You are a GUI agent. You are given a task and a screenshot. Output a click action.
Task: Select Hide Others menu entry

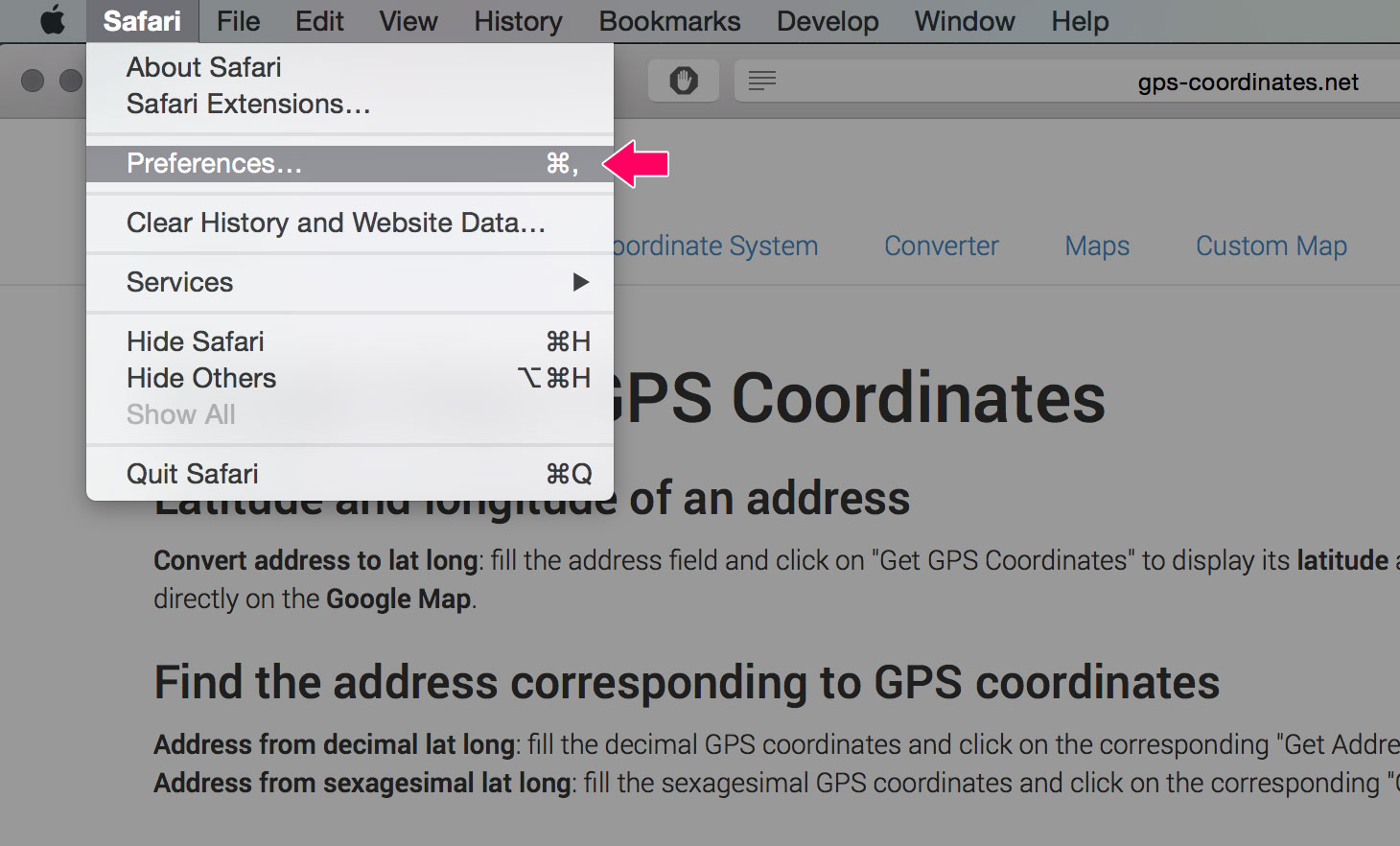[x=200, y=378]
